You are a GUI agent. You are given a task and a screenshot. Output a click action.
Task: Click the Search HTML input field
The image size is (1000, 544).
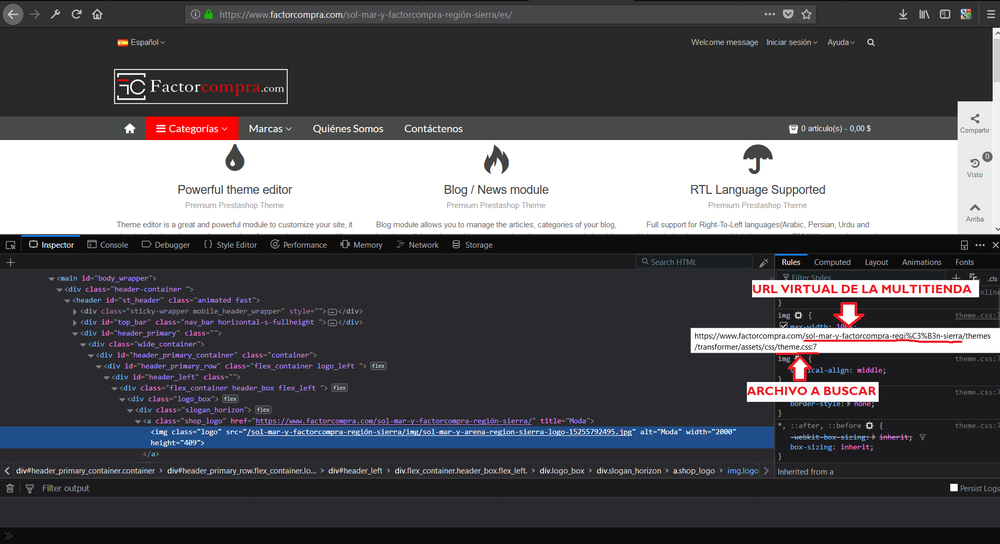(x=695, y=262)
